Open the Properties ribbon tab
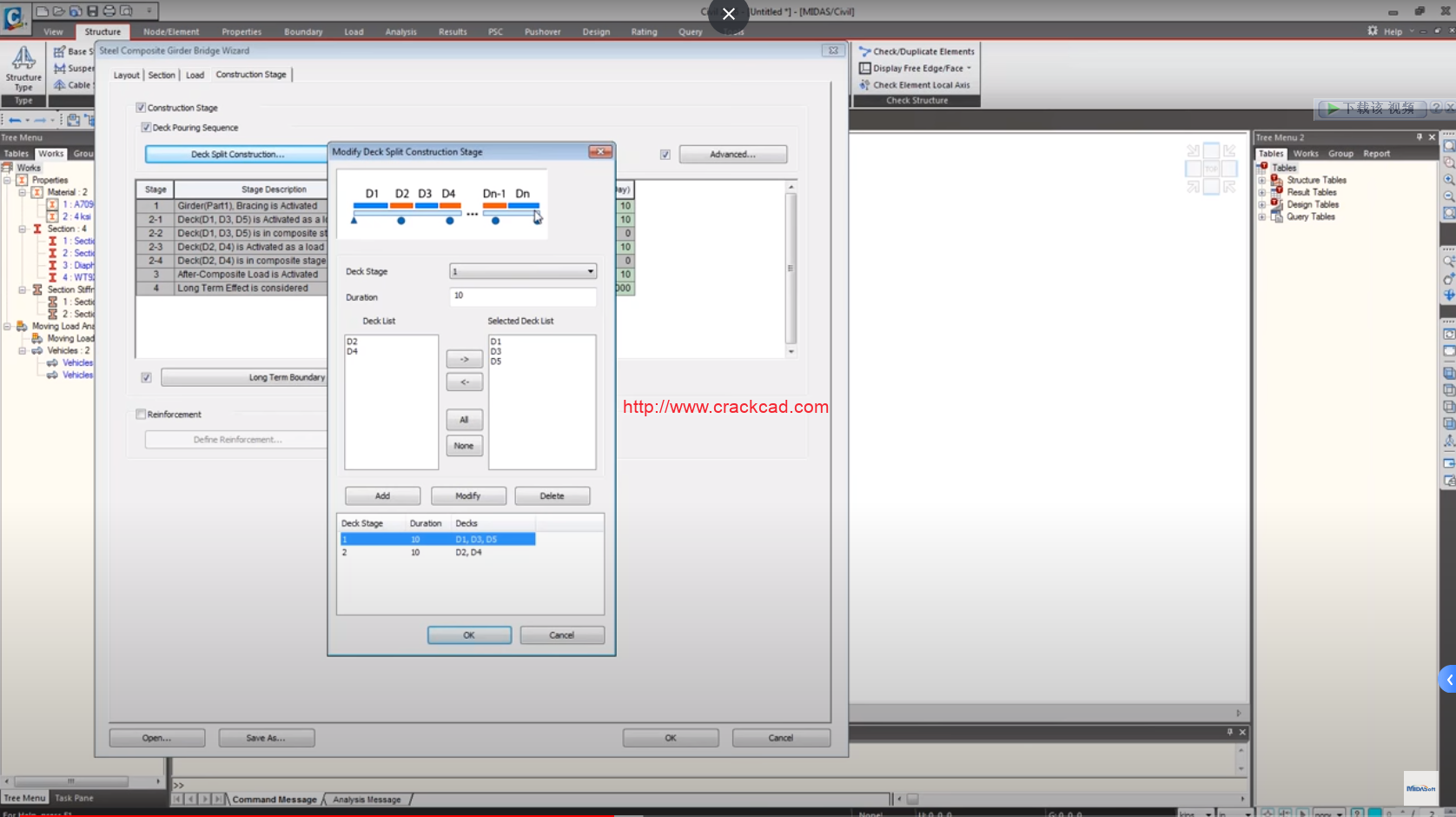 pyautogui.click(x=242, y=31)
